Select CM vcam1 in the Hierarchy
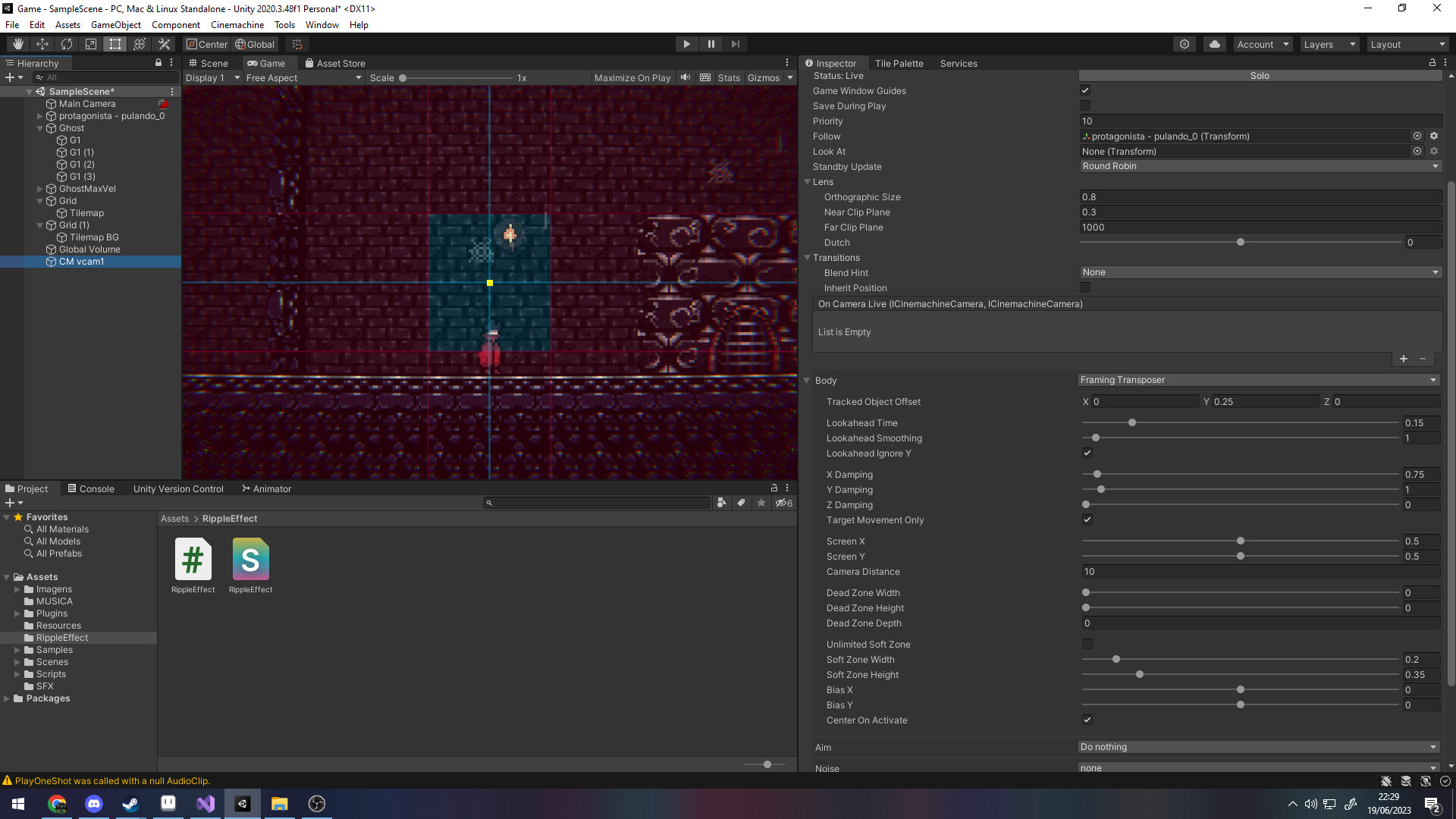Viewport: 1456px width, 819px height. (82, 261)
